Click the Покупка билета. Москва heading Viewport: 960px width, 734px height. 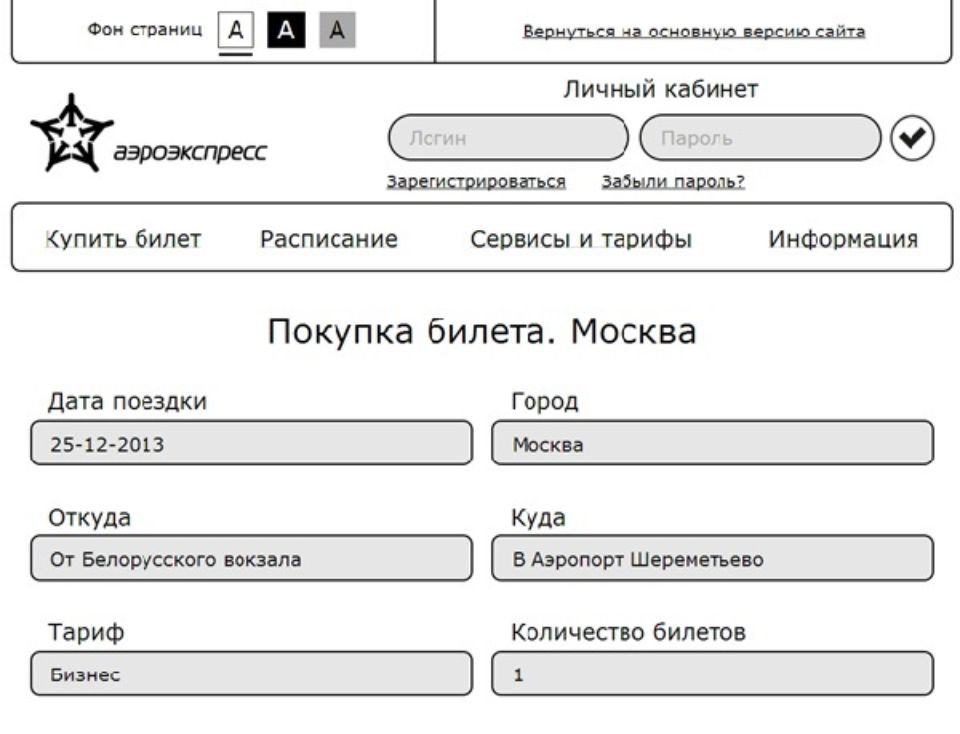click(x=482, y=332)
